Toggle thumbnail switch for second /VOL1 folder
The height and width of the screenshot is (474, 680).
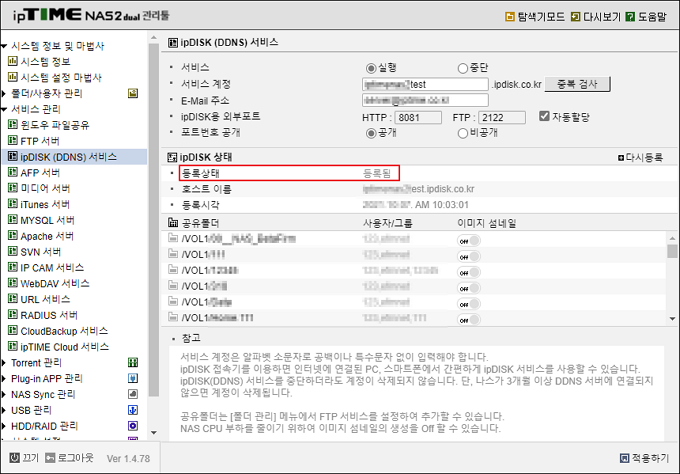click(x=469, y=257)
